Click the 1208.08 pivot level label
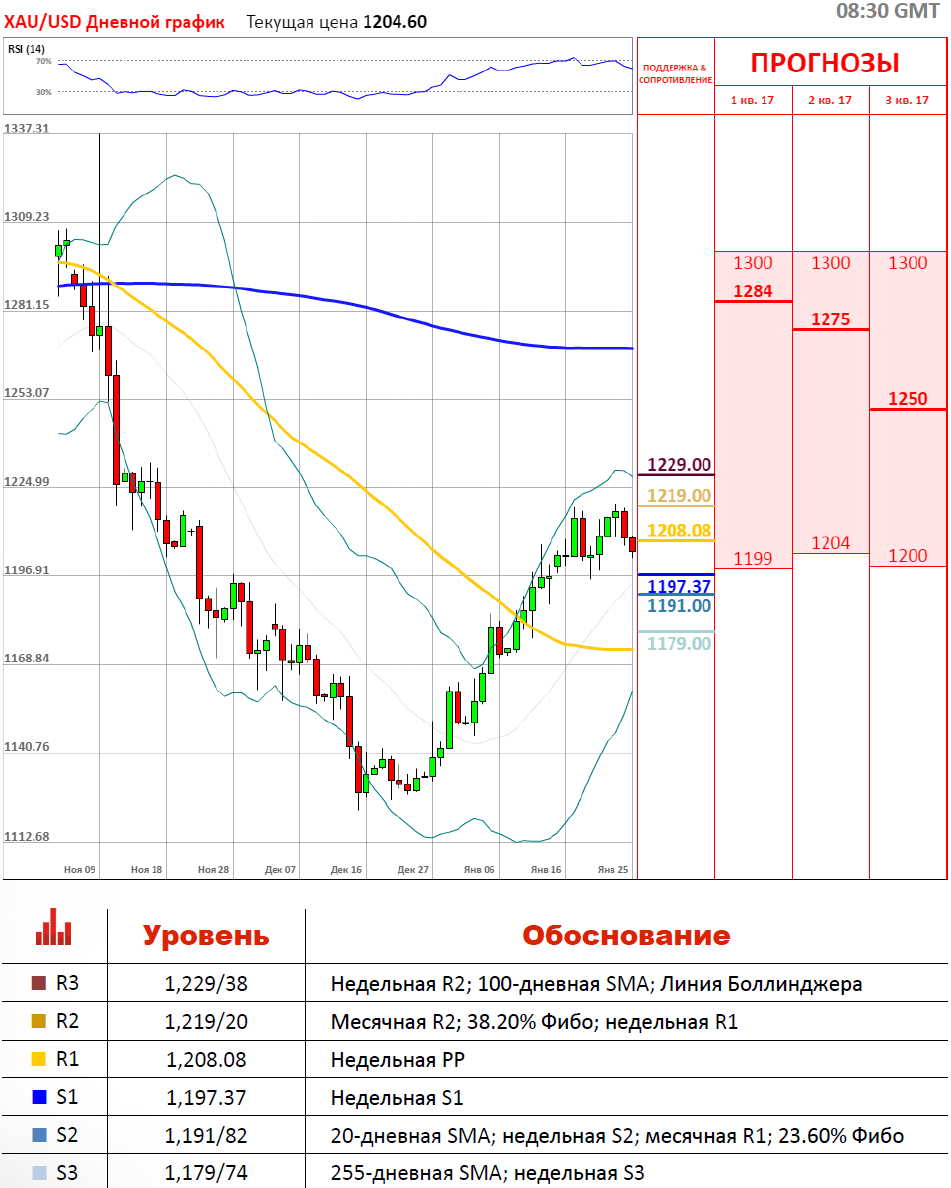Image resolution: width=951 pixels, height=1188 pixels. coord(679,531)
